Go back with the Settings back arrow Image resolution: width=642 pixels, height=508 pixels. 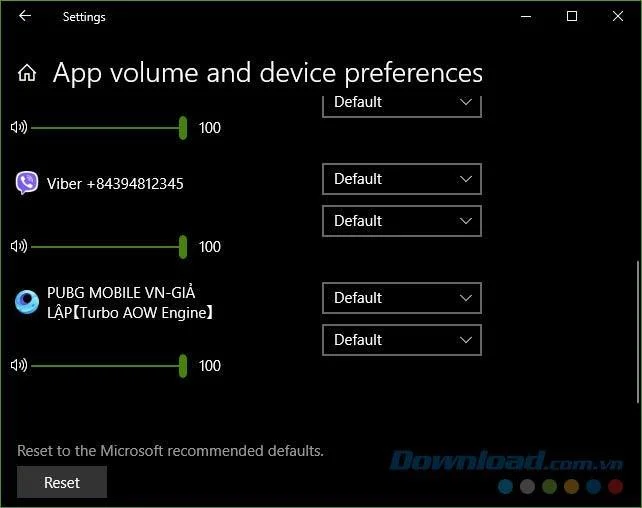[x=25, y=16]
